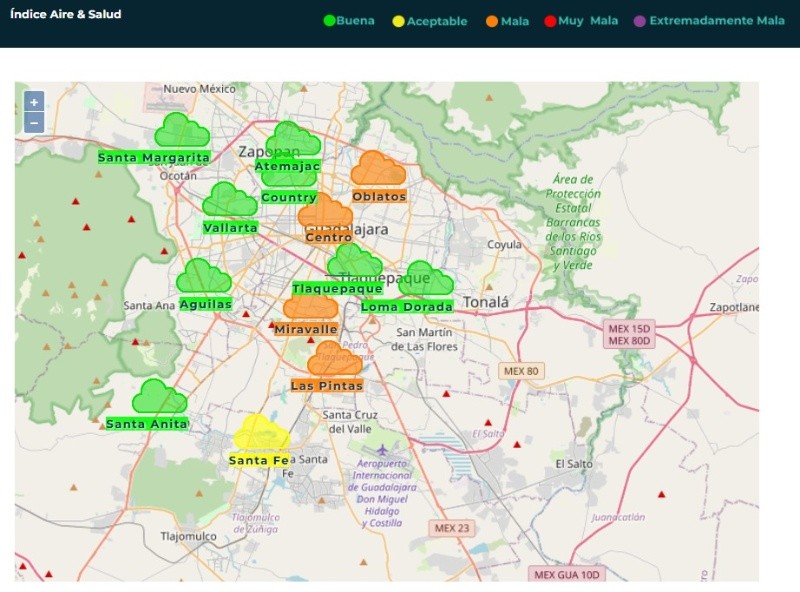
Task: Open the Centro orange cloud marker
Action: click(x=325, y=212)
